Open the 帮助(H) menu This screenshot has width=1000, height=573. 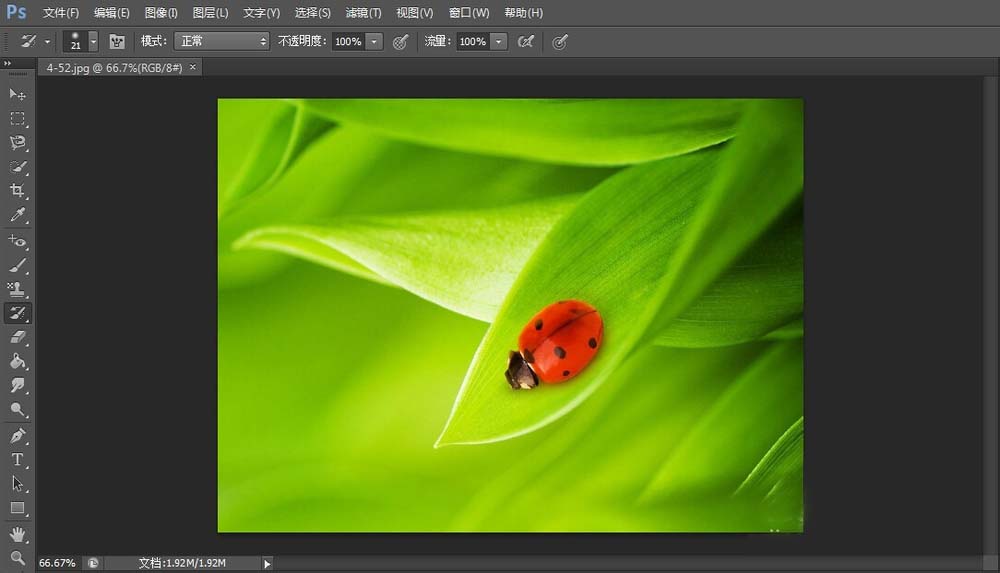click(524, 13)
